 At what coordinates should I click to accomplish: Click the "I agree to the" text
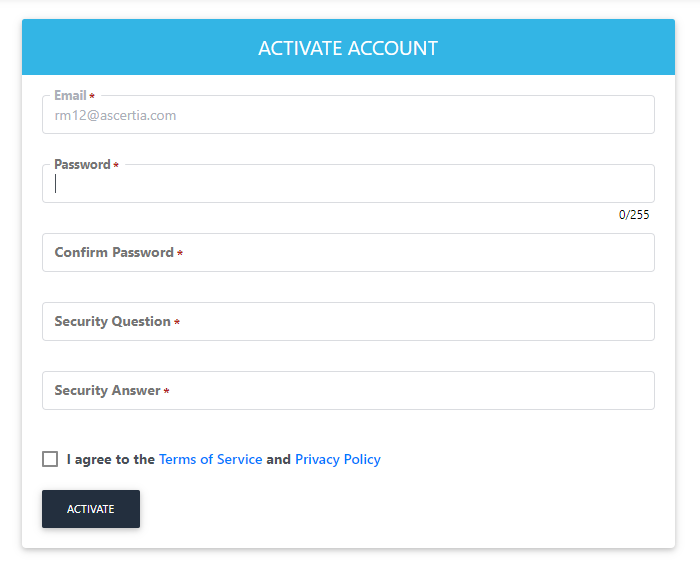coord(110,460)
